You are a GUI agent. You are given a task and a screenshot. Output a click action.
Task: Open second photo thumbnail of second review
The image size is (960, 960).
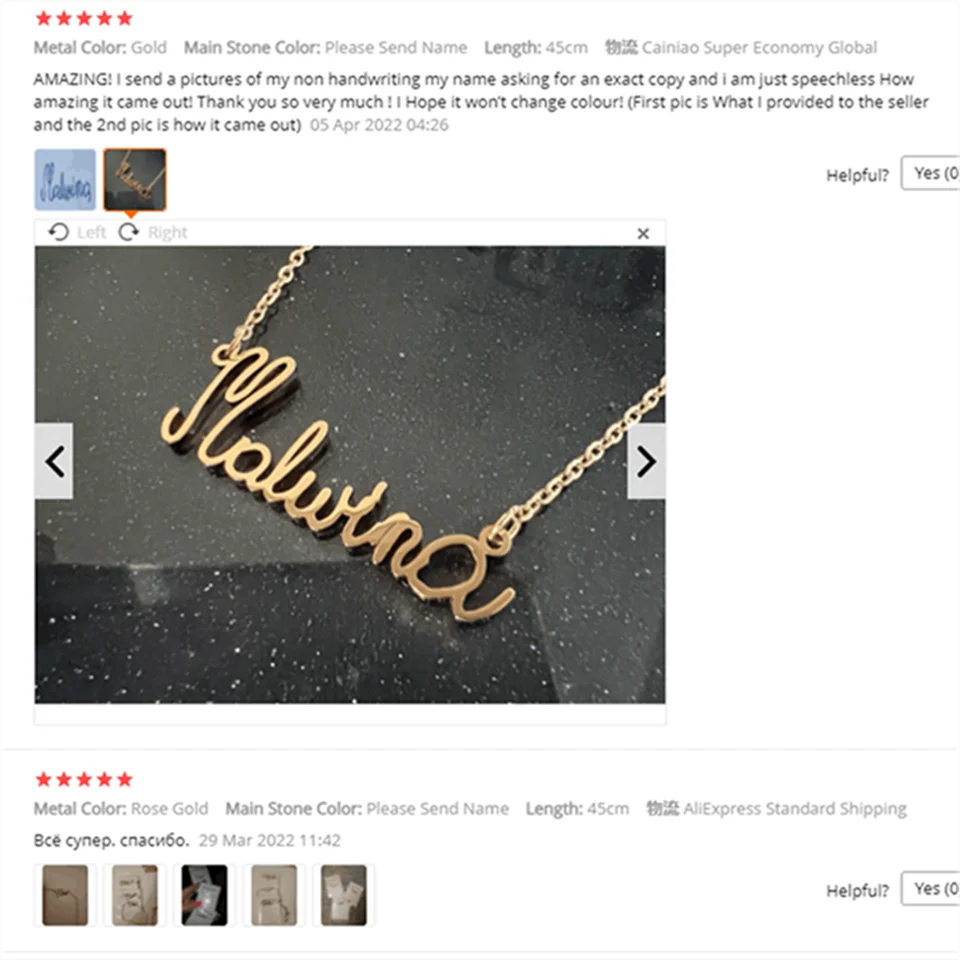pyautogui.click(x=135, y=894)
